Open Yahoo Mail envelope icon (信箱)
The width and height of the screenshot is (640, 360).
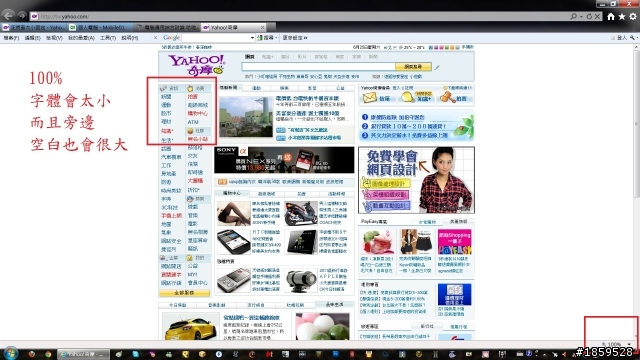pos(369,98)
